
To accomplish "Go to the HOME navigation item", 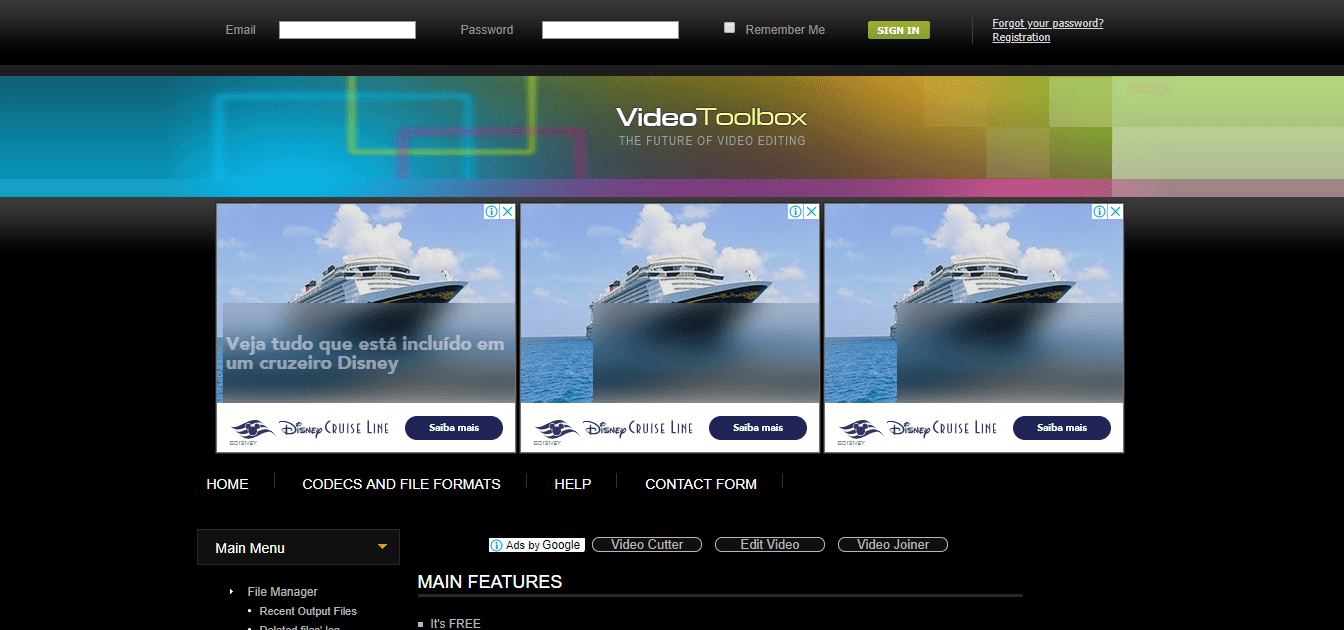I will click(x=227, y=484).
